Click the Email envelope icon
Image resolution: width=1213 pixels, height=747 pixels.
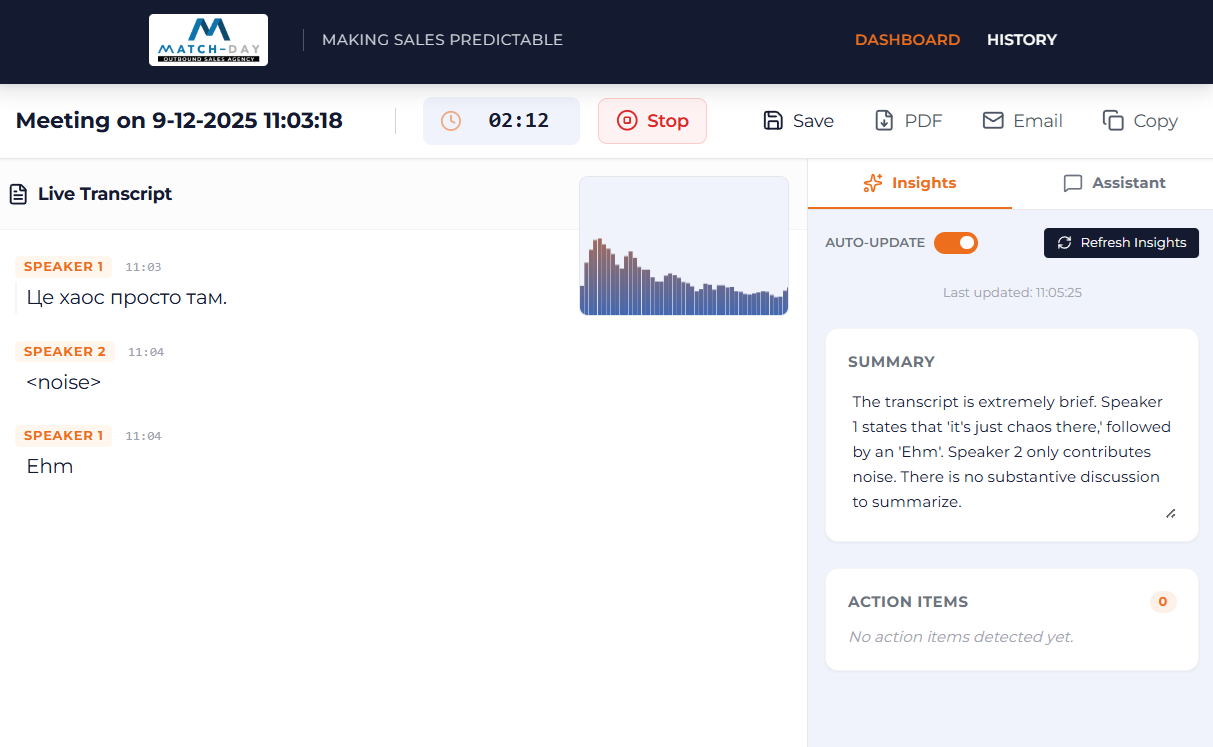tap(993, 121)
